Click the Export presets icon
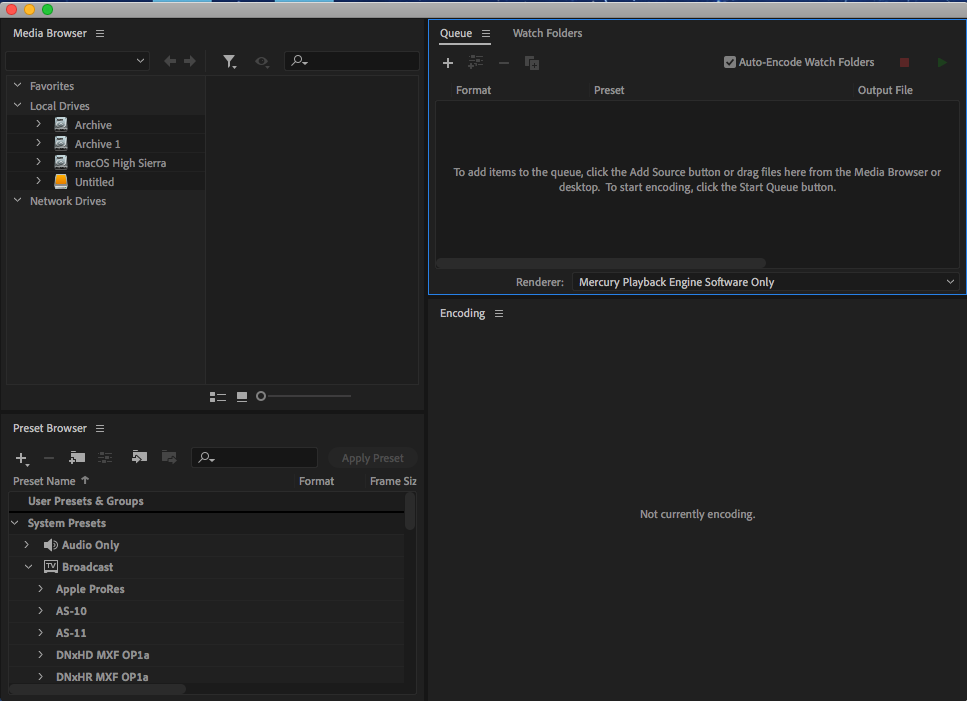Image resolution: width=967 pixels, height=701 pixels. [x=169, y=457]
